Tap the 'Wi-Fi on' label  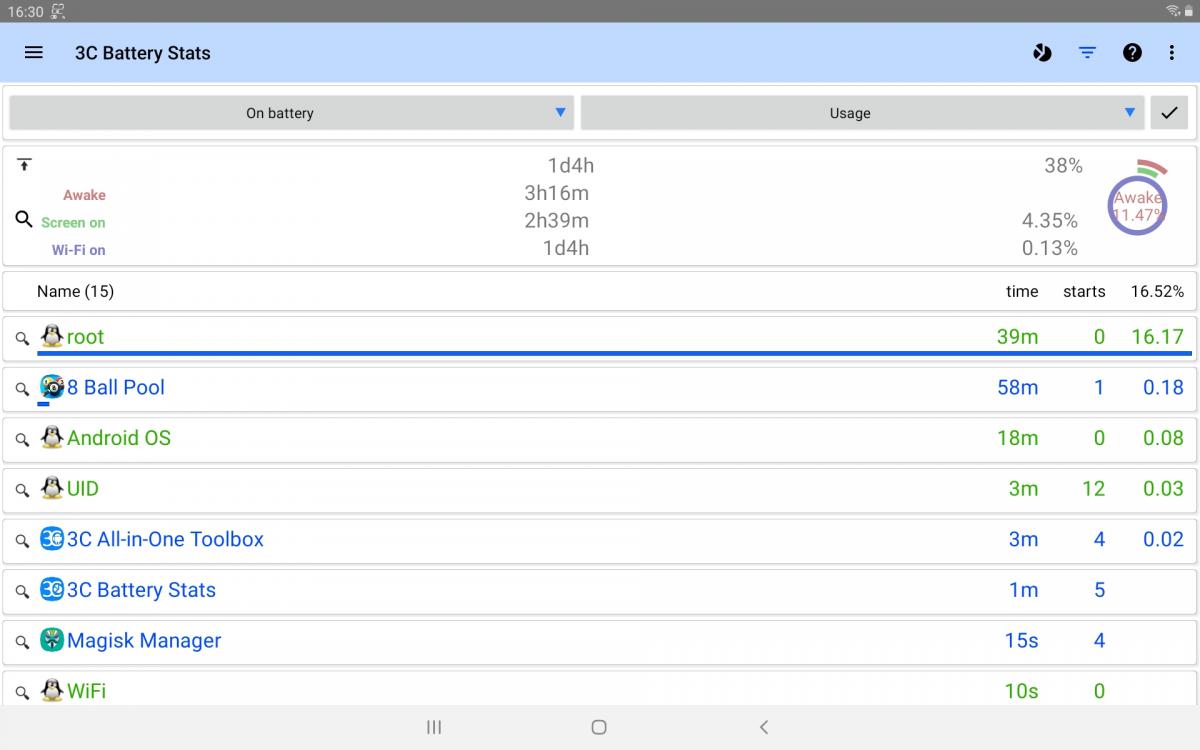pyautogui.click(x=79, y=250)
